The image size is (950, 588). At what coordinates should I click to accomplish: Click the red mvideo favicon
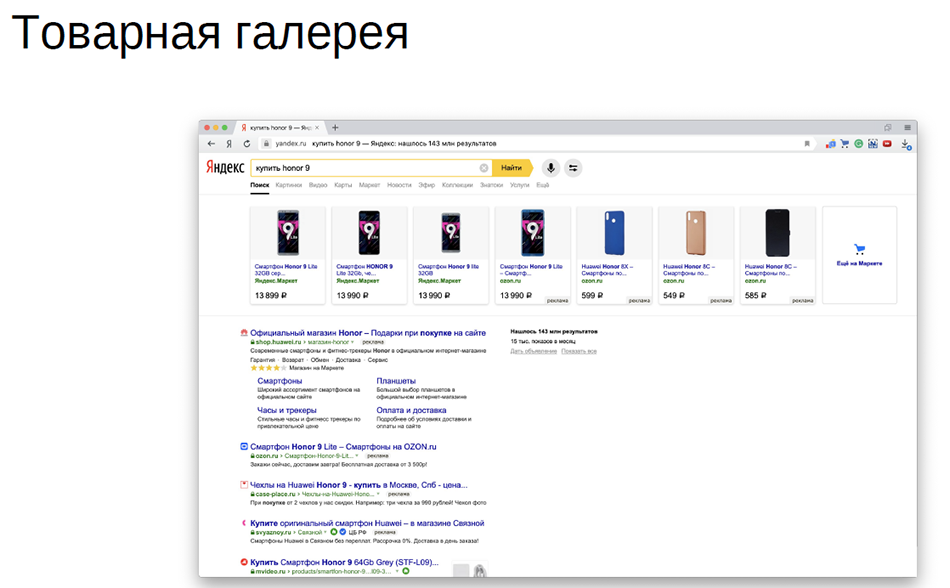click(244, 562)
